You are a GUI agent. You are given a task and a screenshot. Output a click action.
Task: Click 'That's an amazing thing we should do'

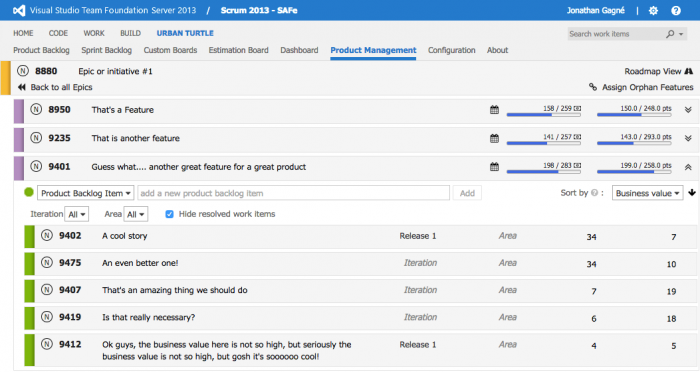pos(175,290)
